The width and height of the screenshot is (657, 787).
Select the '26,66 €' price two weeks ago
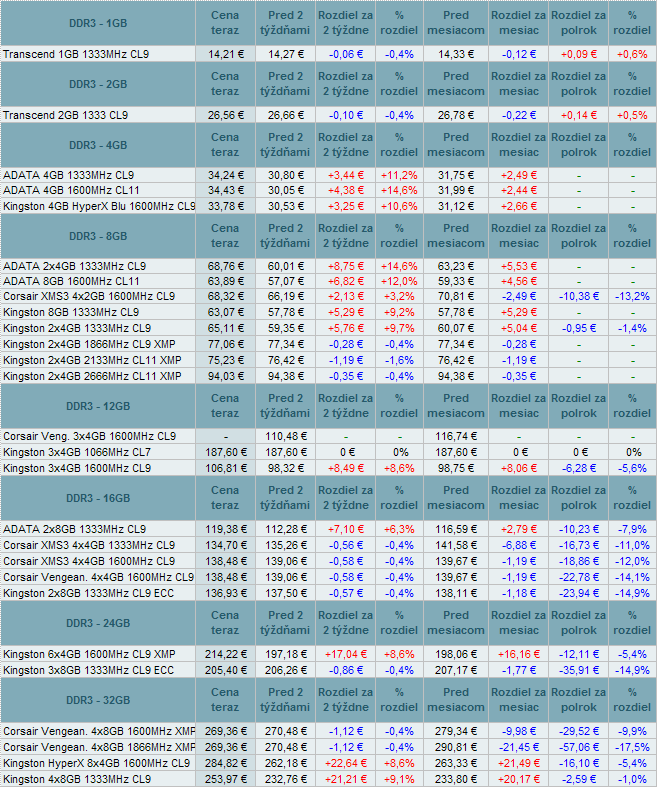tap(286, 115)
